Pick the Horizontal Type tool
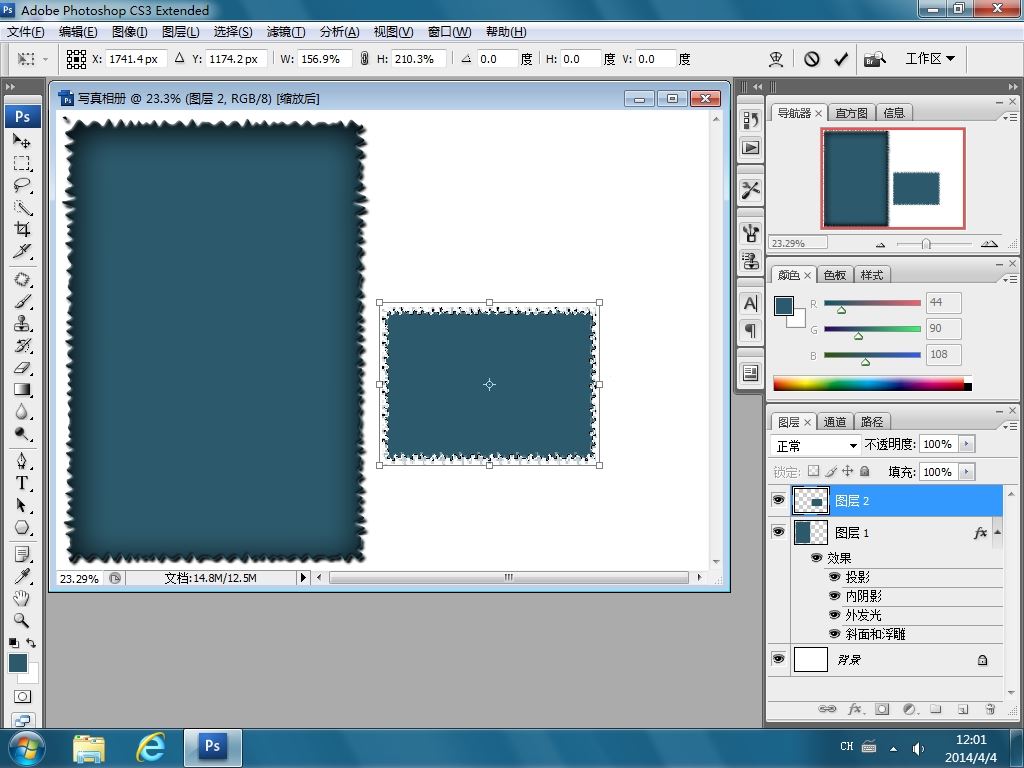1024x768 pixels. click(21, 482)
